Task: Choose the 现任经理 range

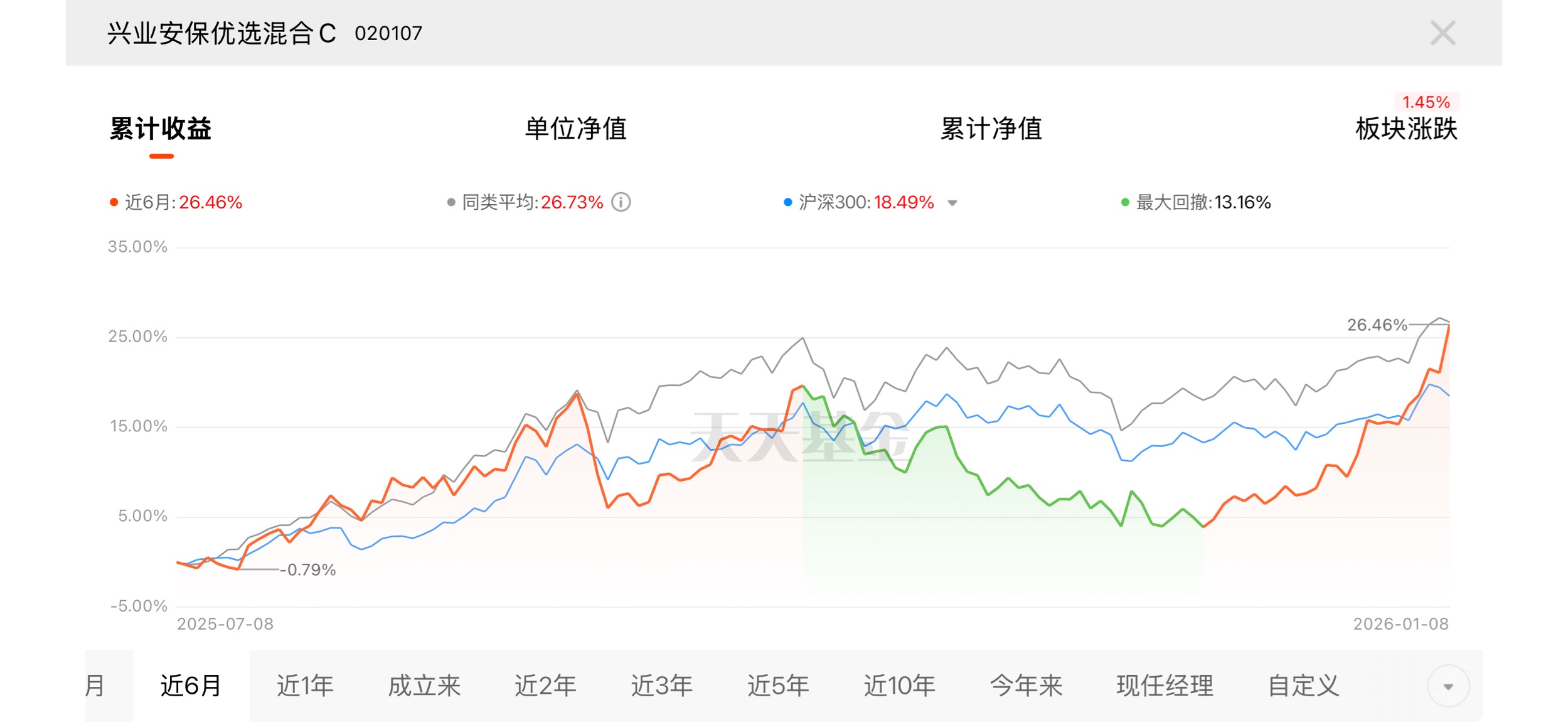Action: (x=1165, y=686)
